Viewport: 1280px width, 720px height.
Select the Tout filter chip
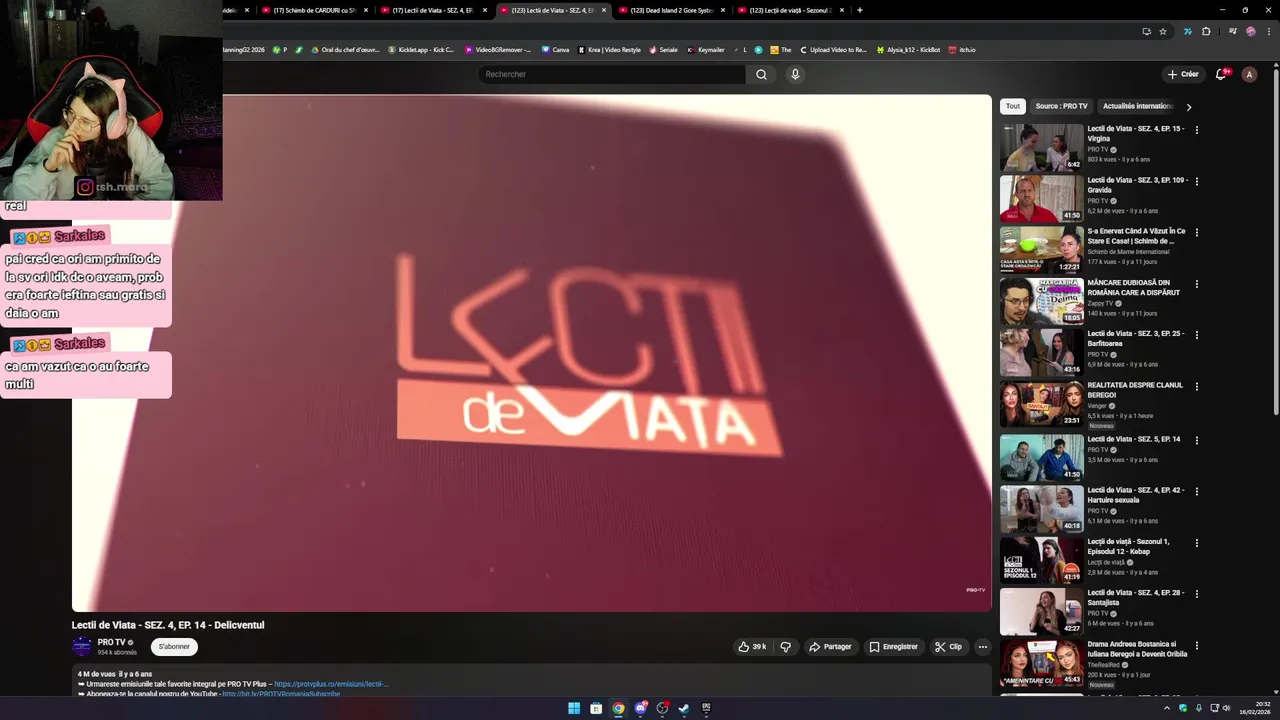pyautogui.click(x=1013, y=106)
